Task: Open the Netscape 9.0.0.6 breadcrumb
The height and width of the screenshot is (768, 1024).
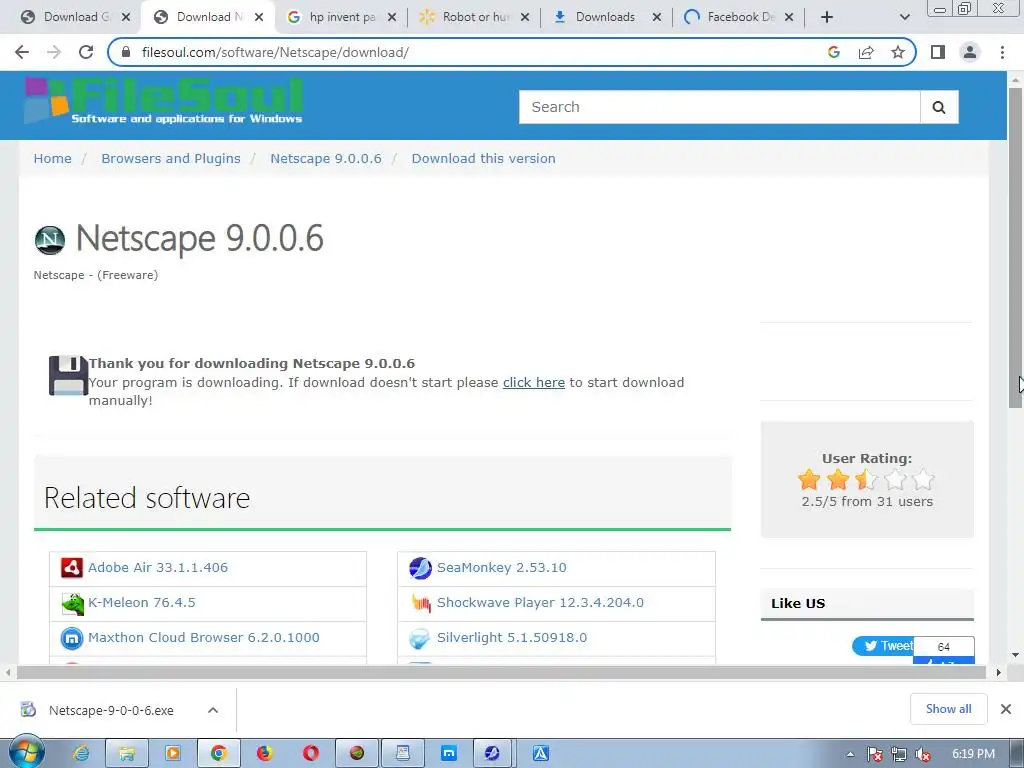Action: (326, 159)
